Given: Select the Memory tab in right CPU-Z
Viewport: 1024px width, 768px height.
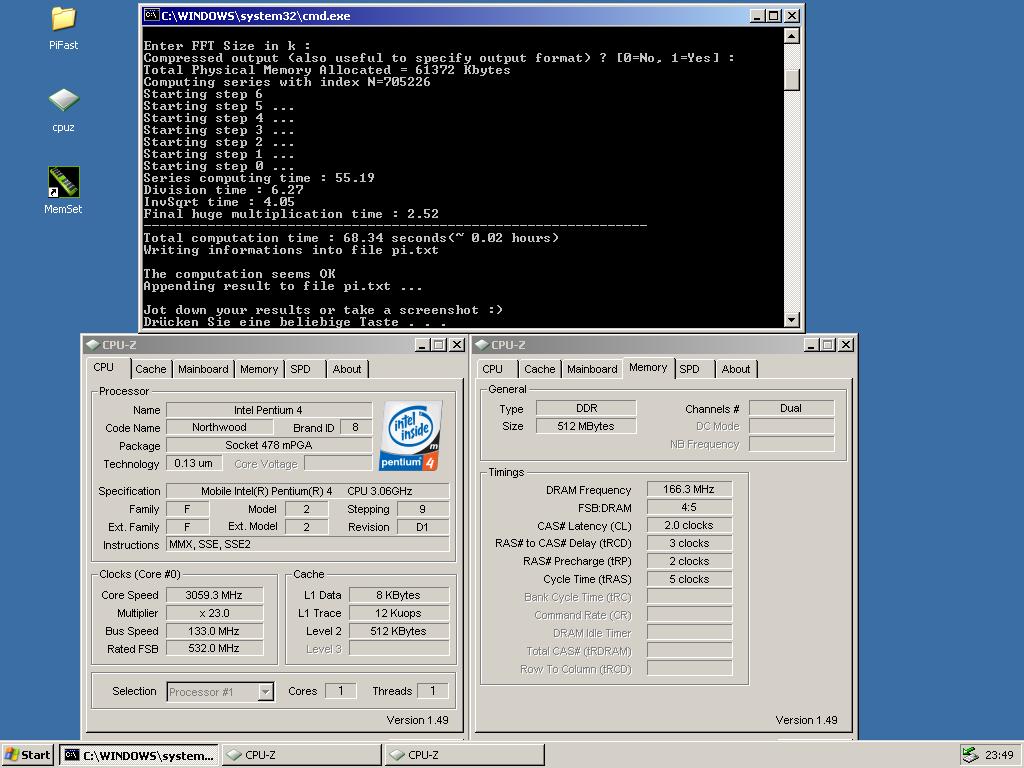Looking at the screenshot, I should 648,367.
